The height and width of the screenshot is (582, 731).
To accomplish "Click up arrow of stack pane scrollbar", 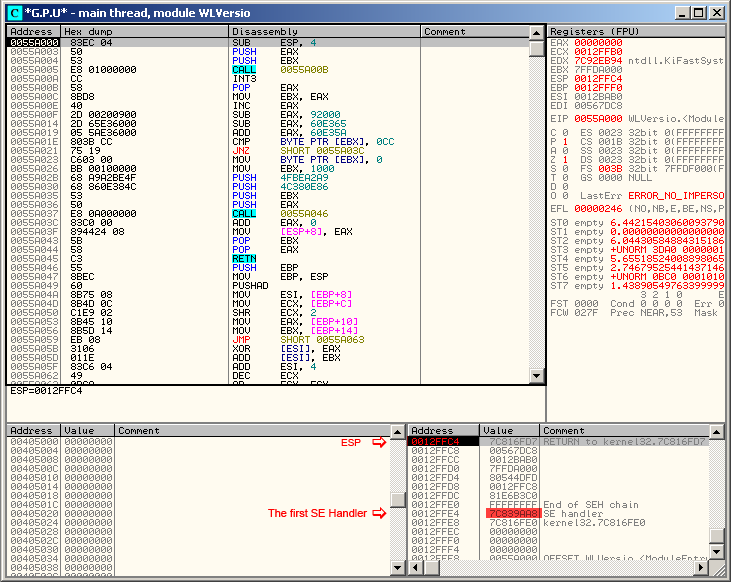I will [716, 432].
